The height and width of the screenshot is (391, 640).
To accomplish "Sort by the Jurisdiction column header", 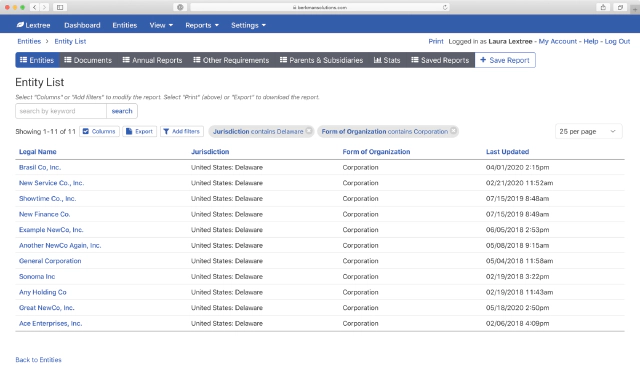I will tap(210, 151).
